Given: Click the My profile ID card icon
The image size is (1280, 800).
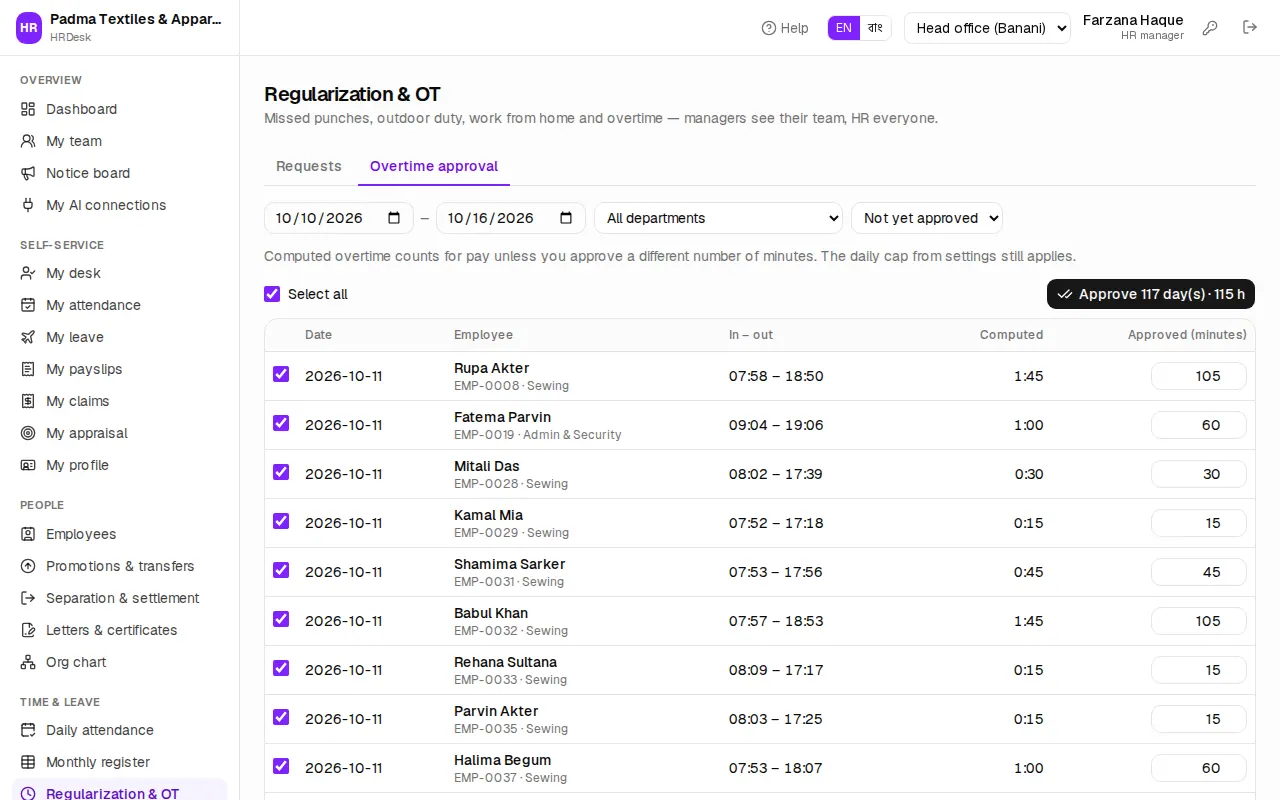Looking at the screenshot, I should [28, 465].
